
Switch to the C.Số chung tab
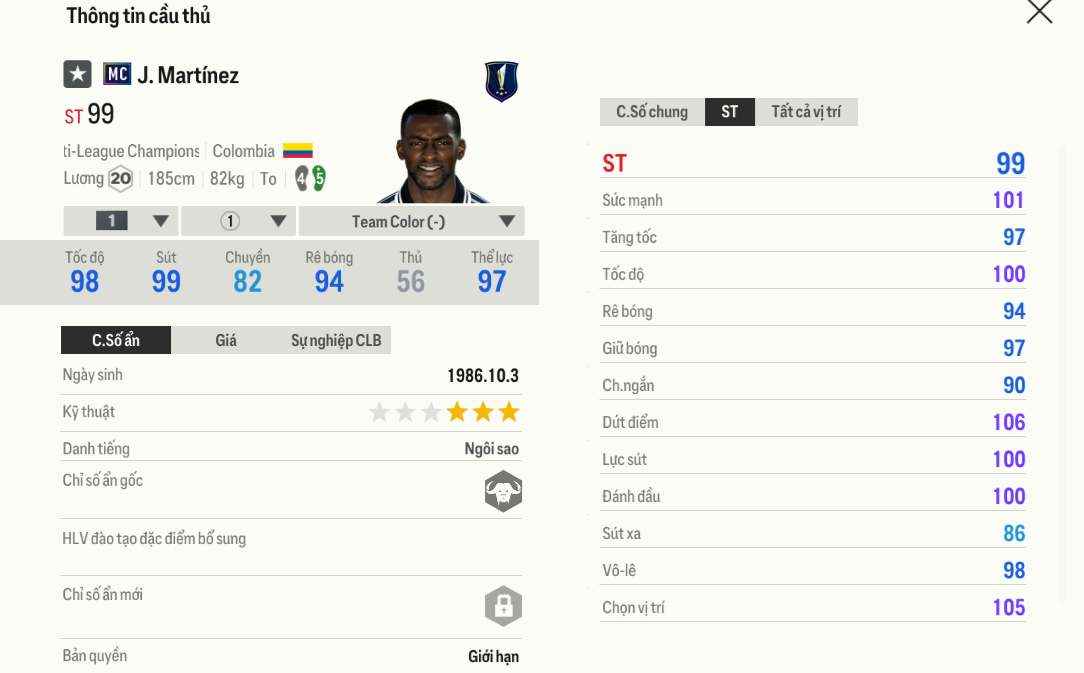pyautogui.click(x=652, y=112)
